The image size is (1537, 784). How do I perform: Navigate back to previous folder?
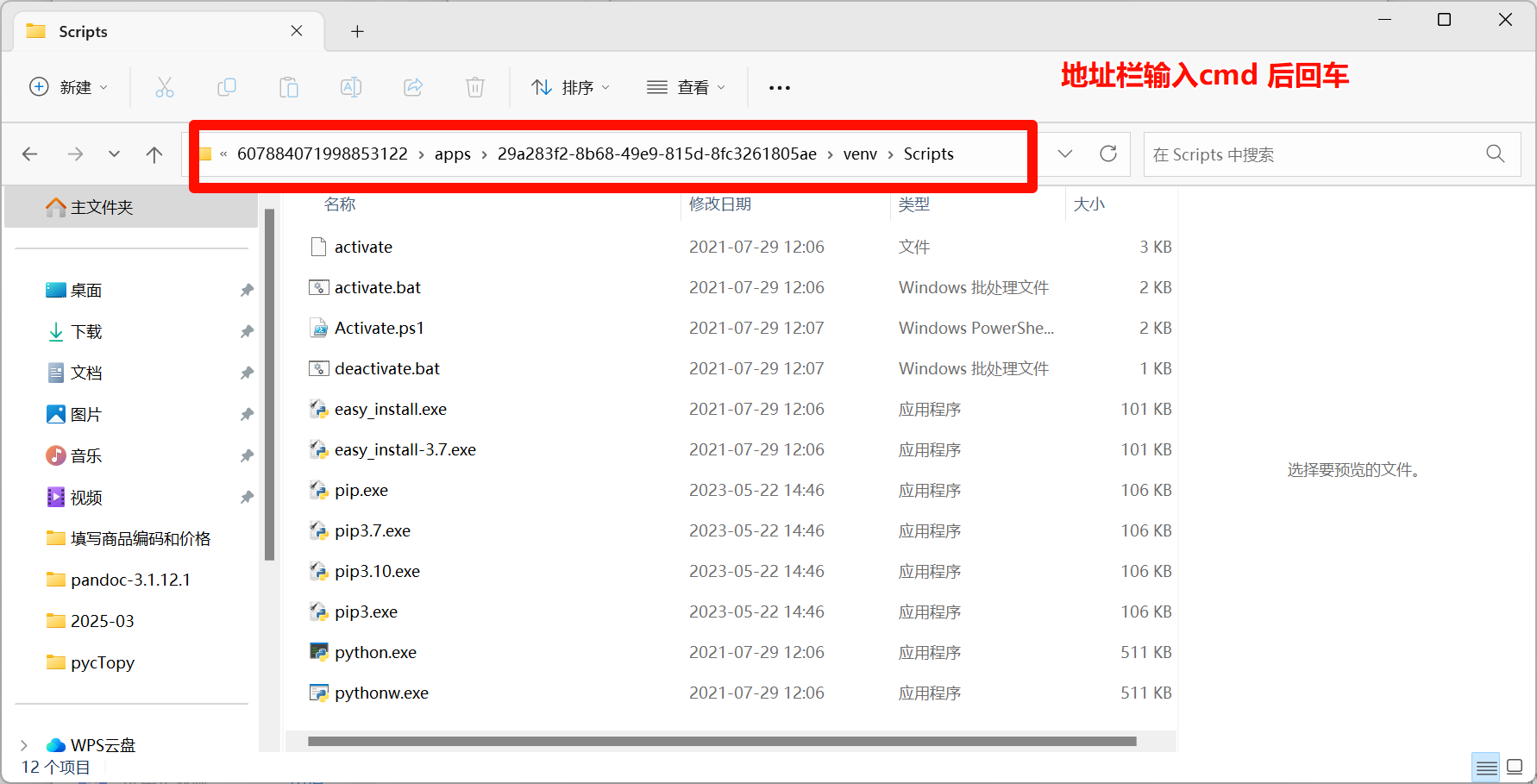coord(30,154)
